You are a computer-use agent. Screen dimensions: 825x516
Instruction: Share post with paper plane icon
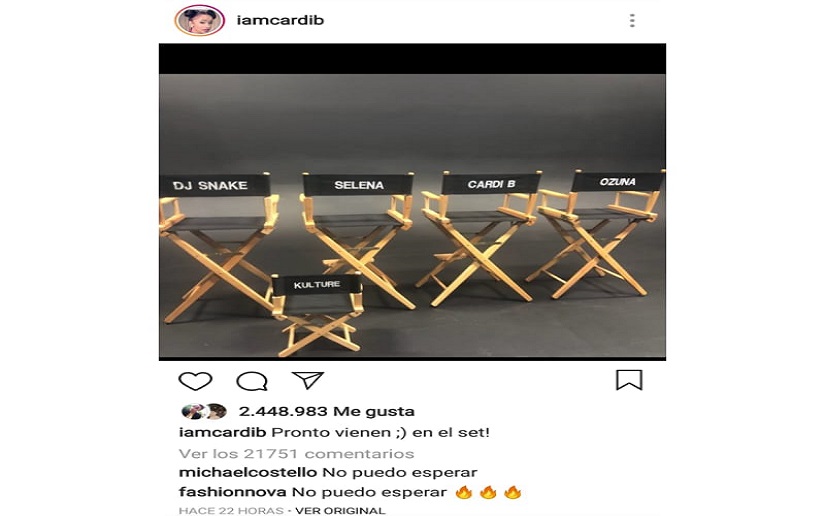pyautogui.click(x=307, y=380)
